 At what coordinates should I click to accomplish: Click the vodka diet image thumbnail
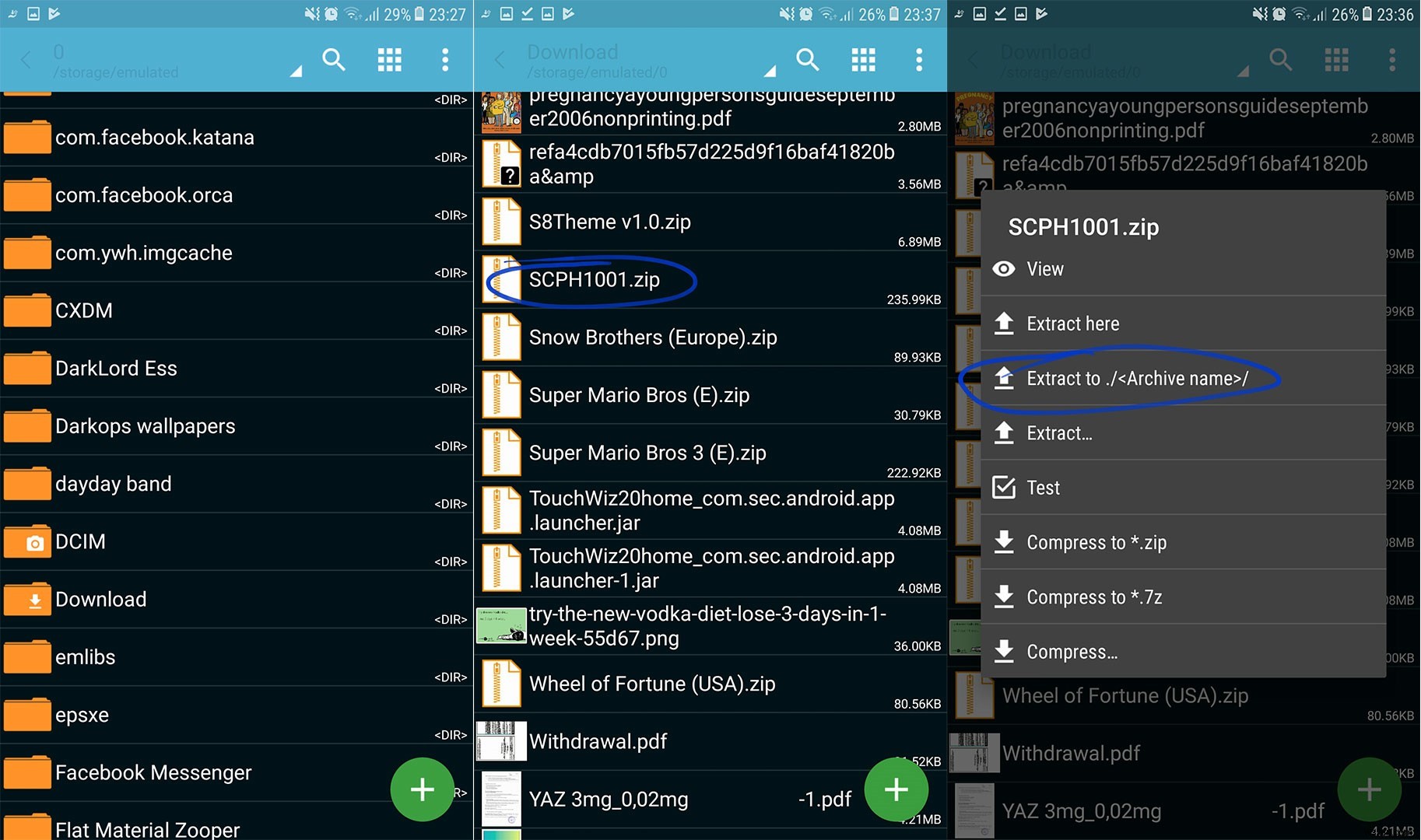point(500,625)
